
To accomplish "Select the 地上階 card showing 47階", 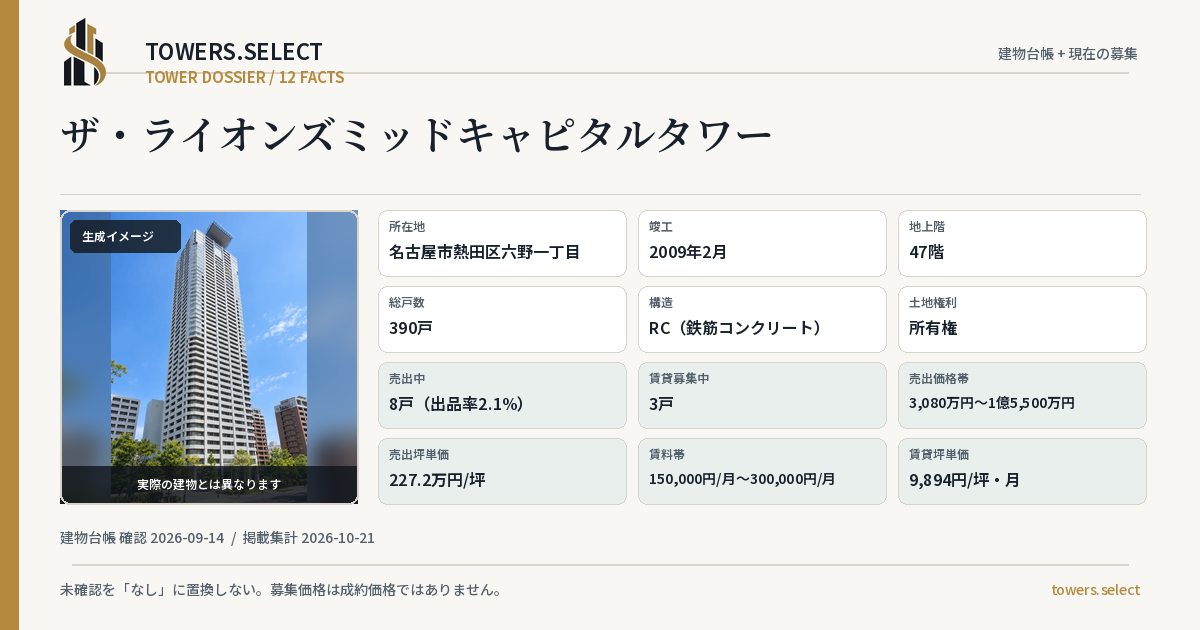I will [1022, 243].
